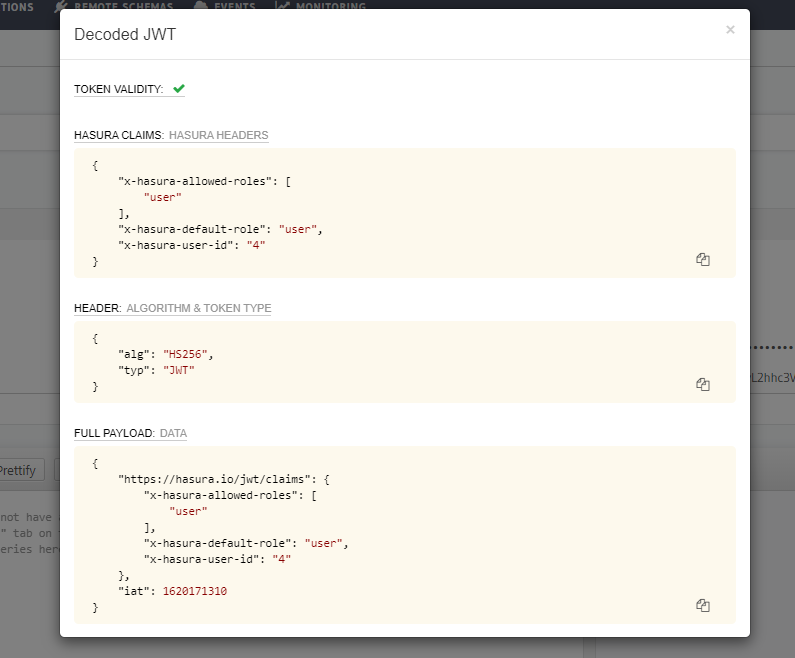Click the "HS256" algorithm value
The image size is (795, 658).
click(185, 354)
